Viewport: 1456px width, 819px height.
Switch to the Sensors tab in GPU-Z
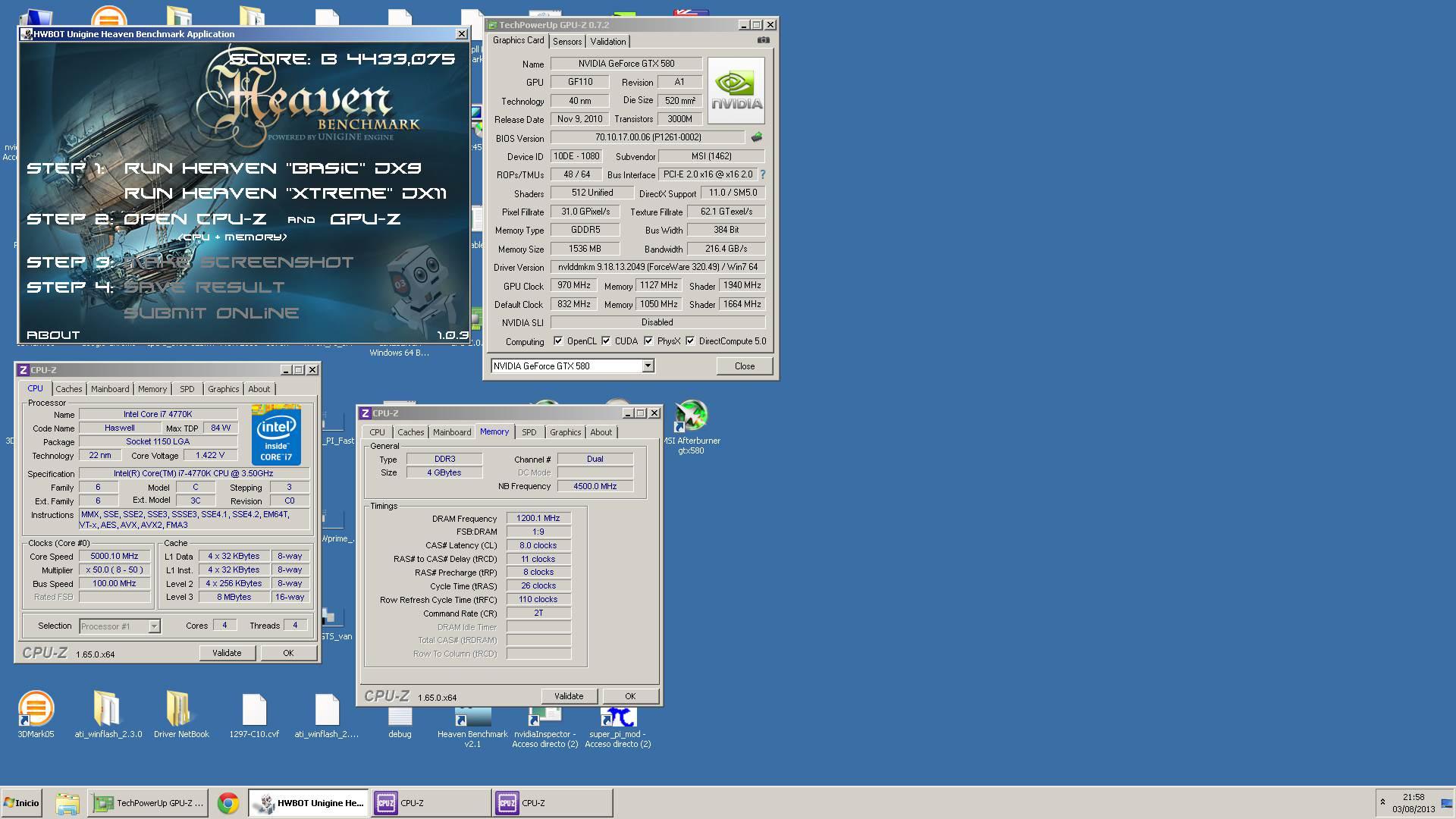pyautogui.click(x=566, y=42)
